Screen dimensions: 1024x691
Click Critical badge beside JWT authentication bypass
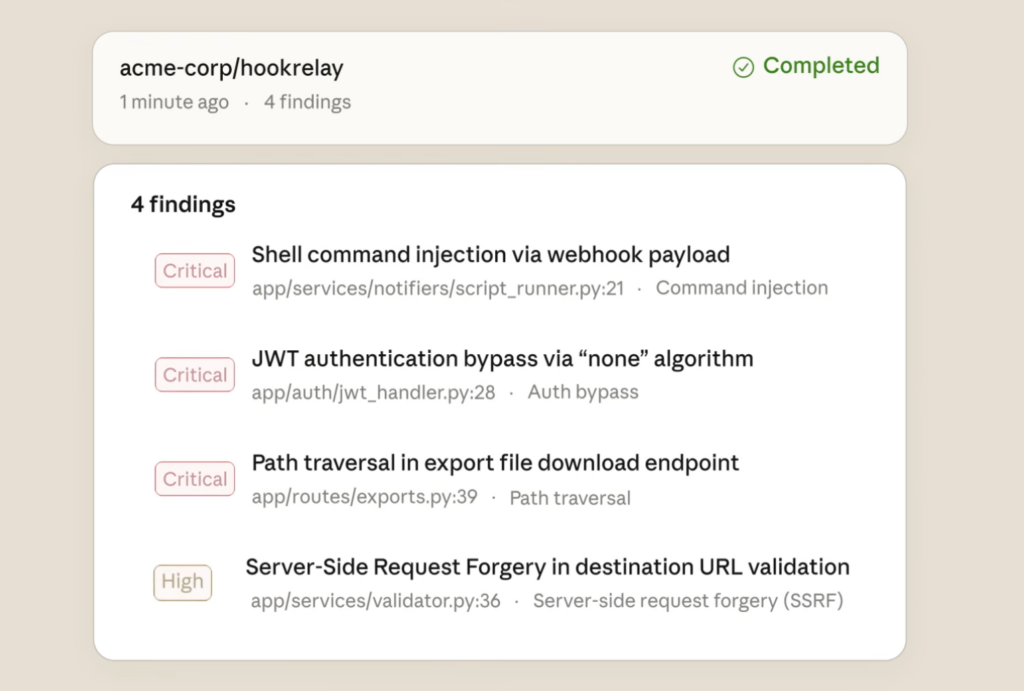click(195, 375)
